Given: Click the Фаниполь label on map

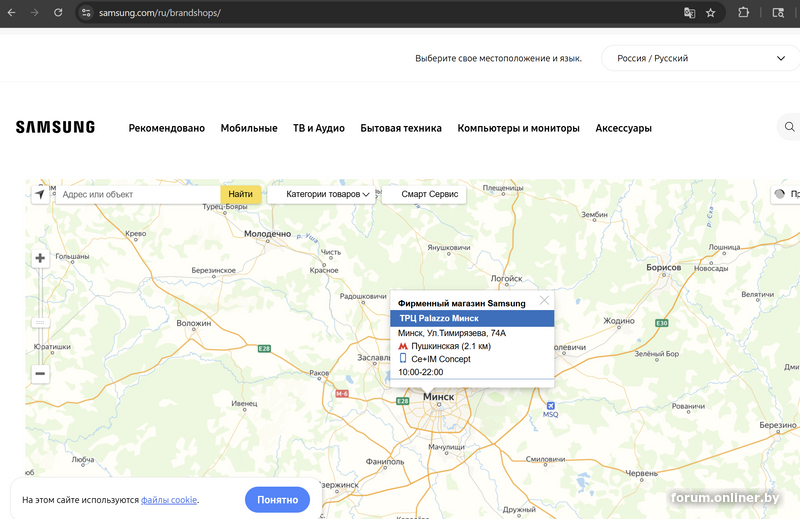Looking at the screenshot, I should pyautogui.click(x=385, y=461).
